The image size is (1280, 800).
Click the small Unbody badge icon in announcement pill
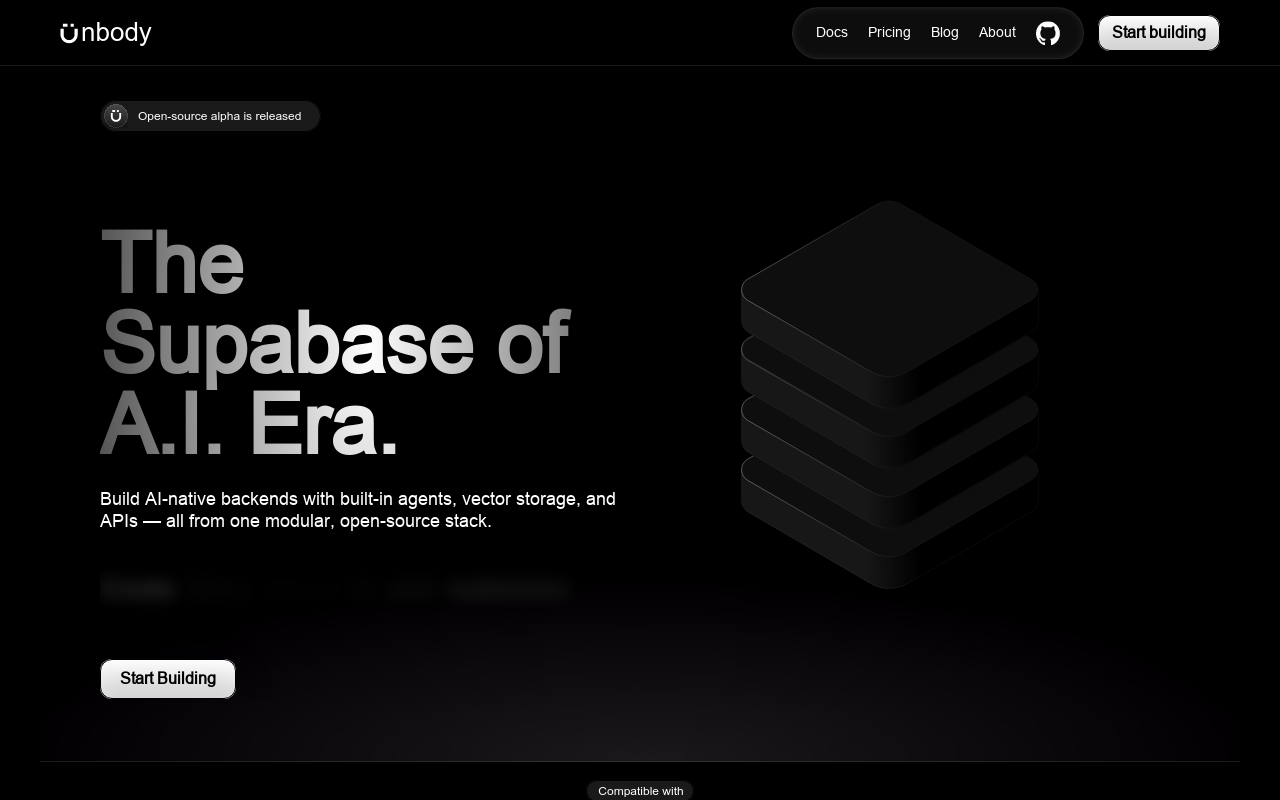point(116,116)
